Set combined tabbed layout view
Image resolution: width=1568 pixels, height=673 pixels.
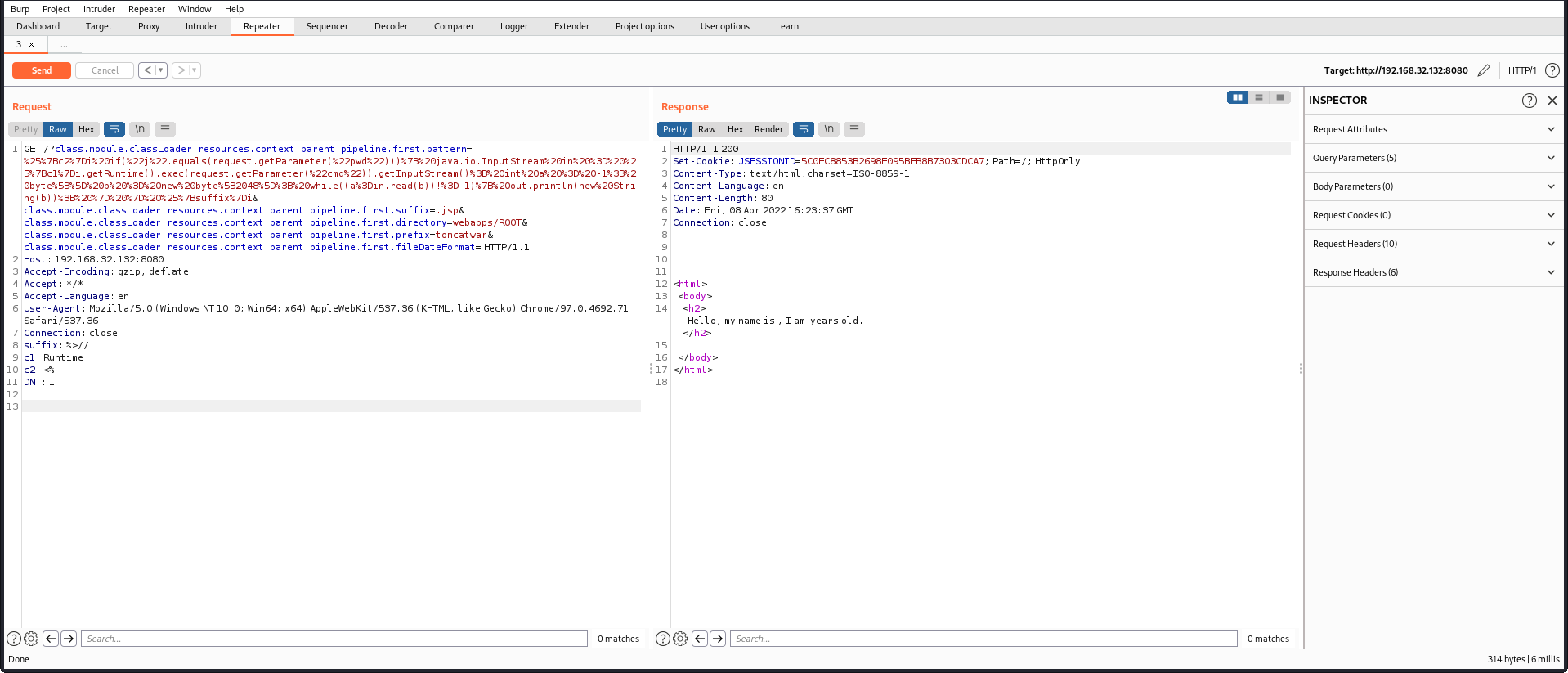(x=1280, y=97)
